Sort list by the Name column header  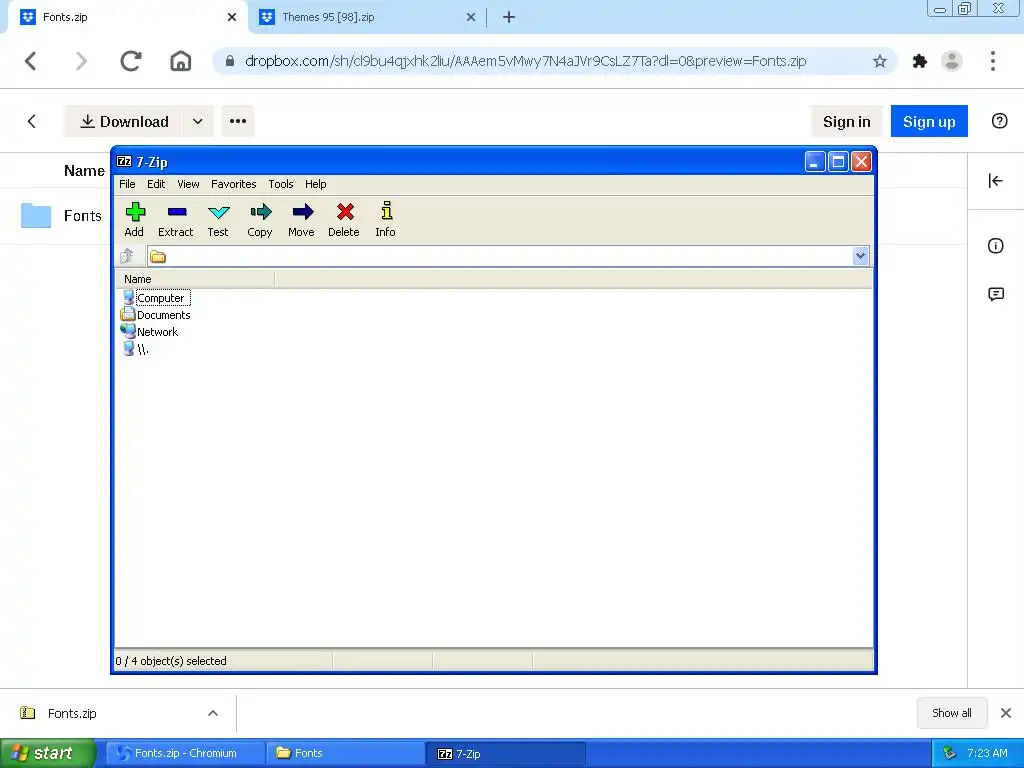[195, 279]
